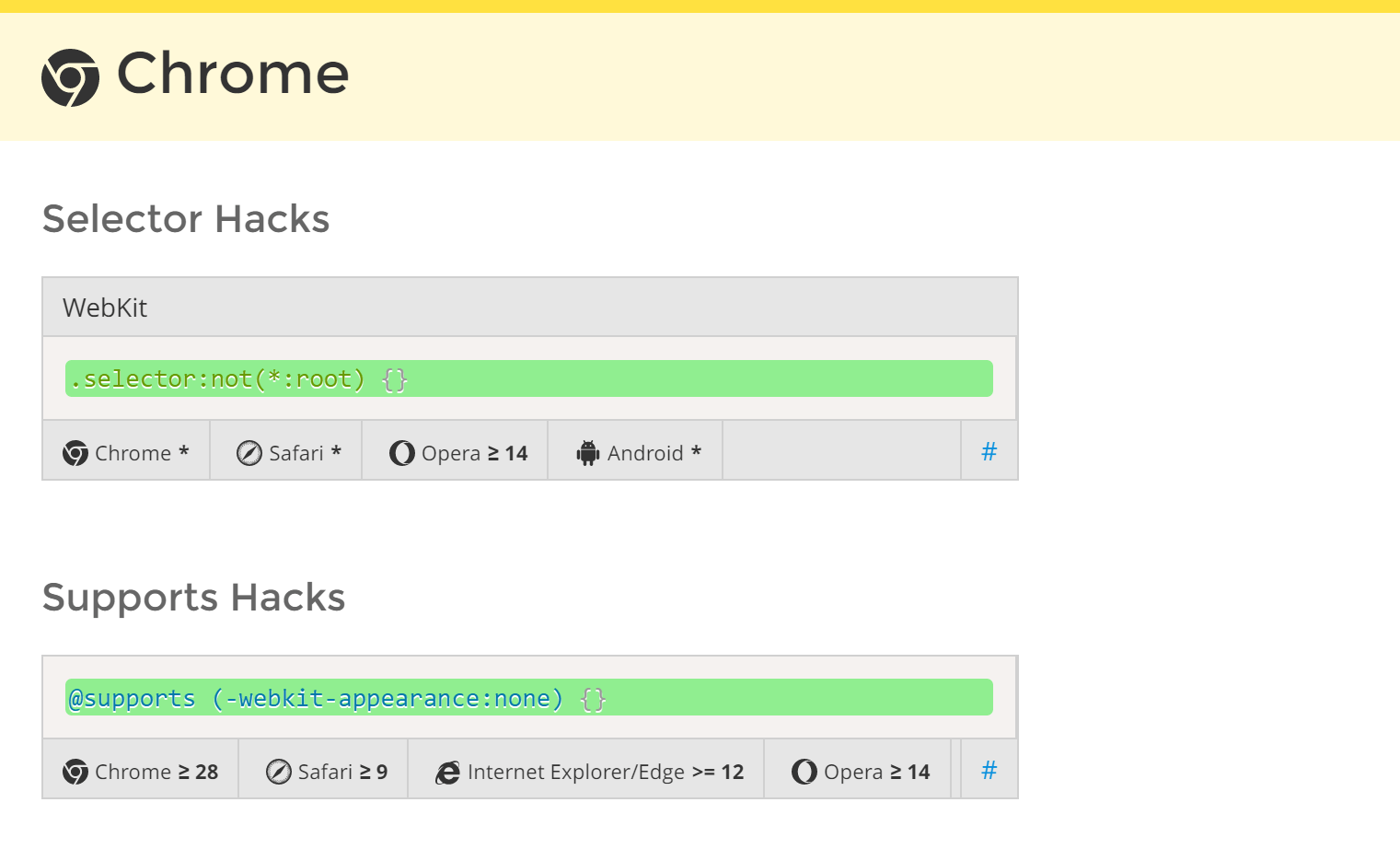Image resolution: width=1400 pixels, height=849 pixels.
Task: Click Opera icon in Supports hack row
Action: (804, 772)
